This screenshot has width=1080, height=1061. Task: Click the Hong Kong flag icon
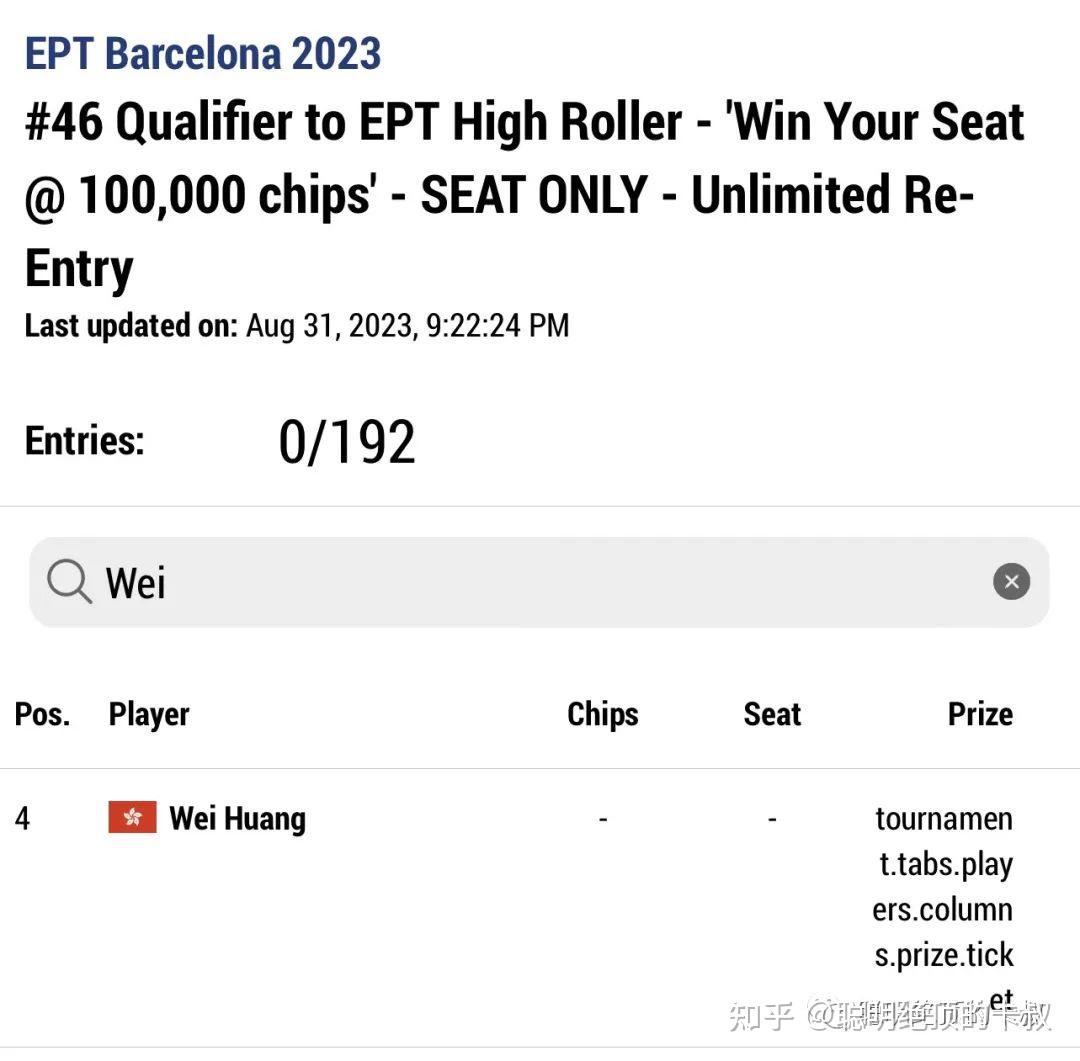click(x=132, y=818)
